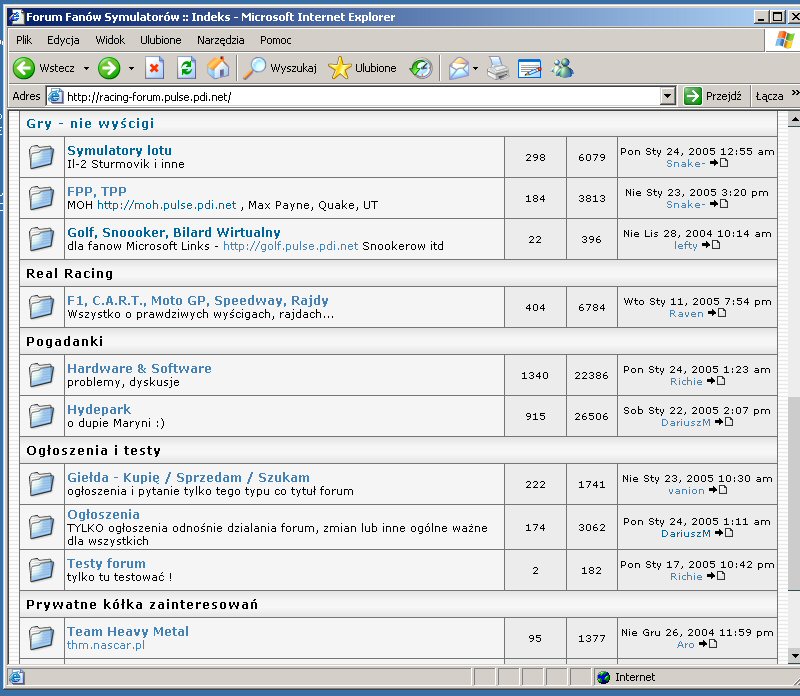Click the Przejdź go button
Screen dimensions: 800x696
(713, 96)
